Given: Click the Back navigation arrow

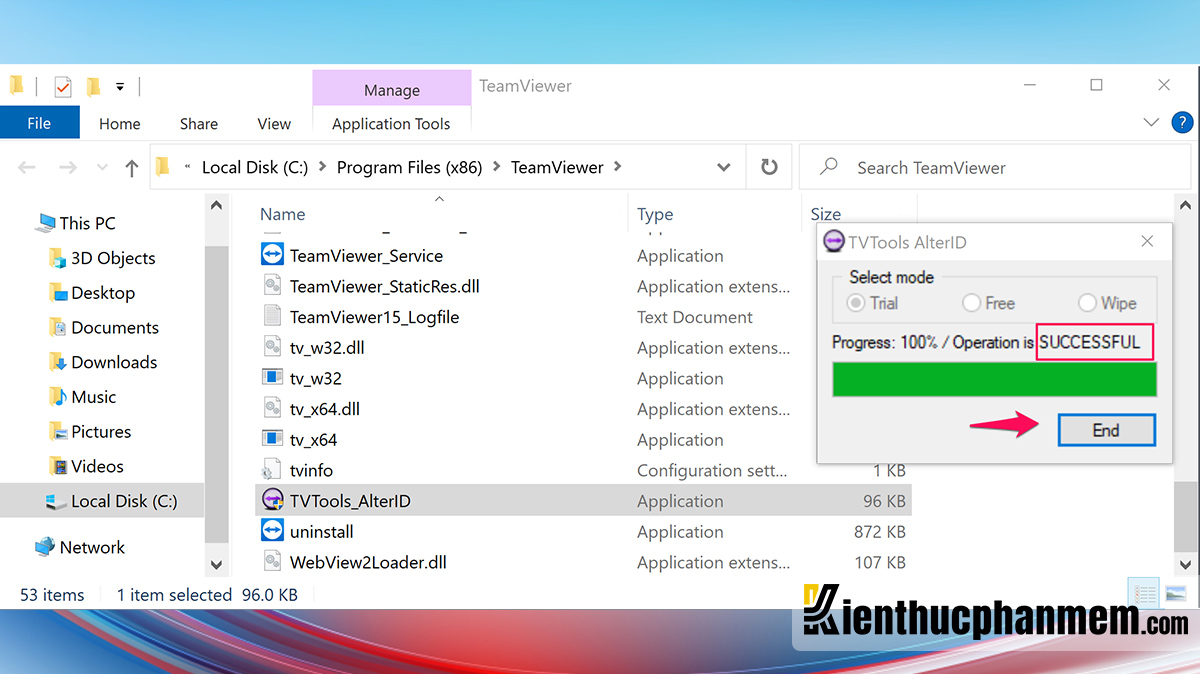Looking at the screenshot, I should [28, 168].
